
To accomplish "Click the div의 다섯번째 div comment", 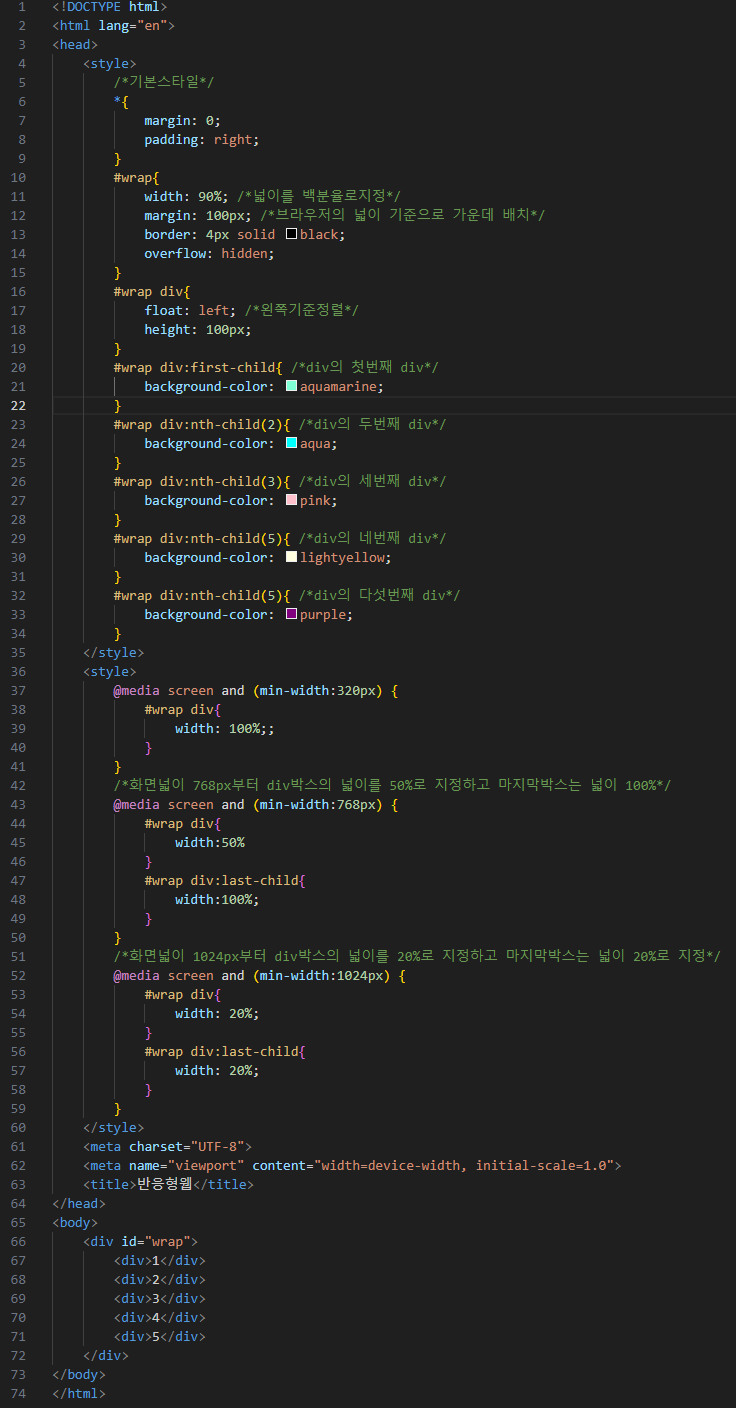I will coord(379,595).
